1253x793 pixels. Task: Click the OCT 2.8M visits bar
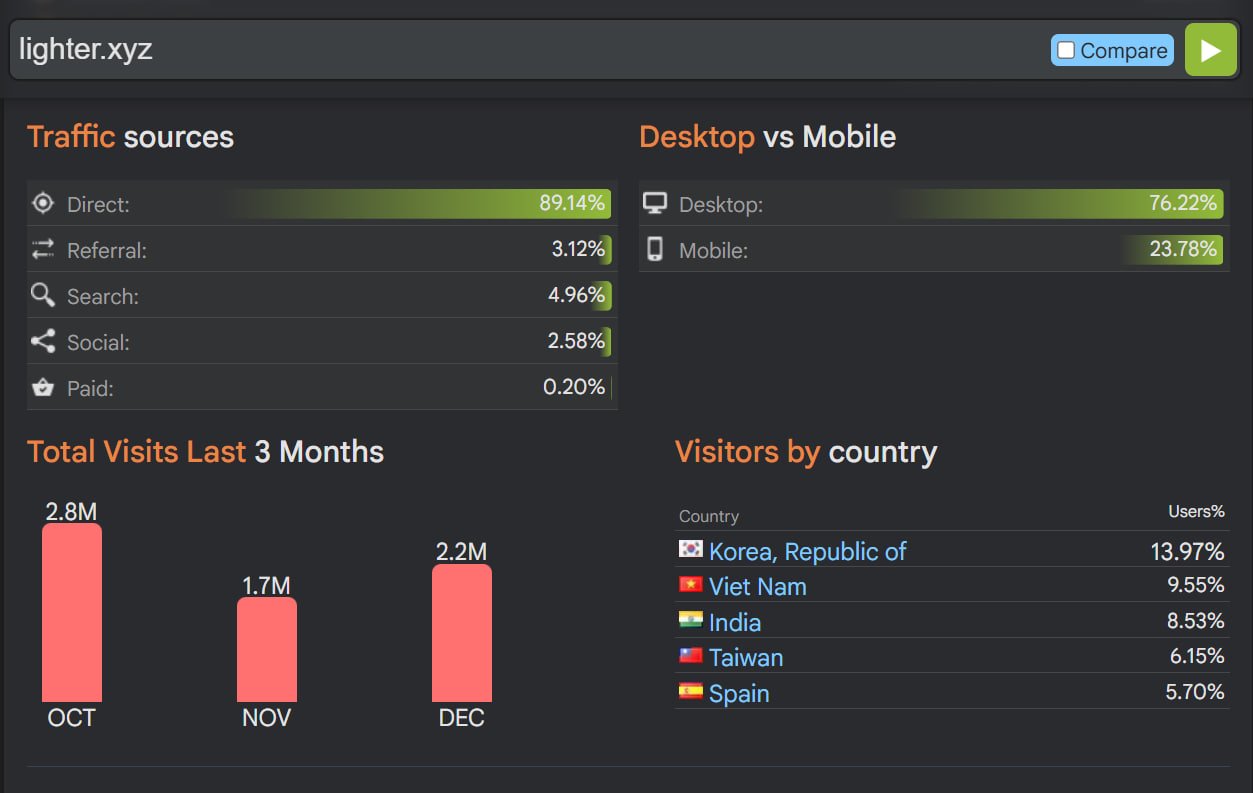coord(71,612)
